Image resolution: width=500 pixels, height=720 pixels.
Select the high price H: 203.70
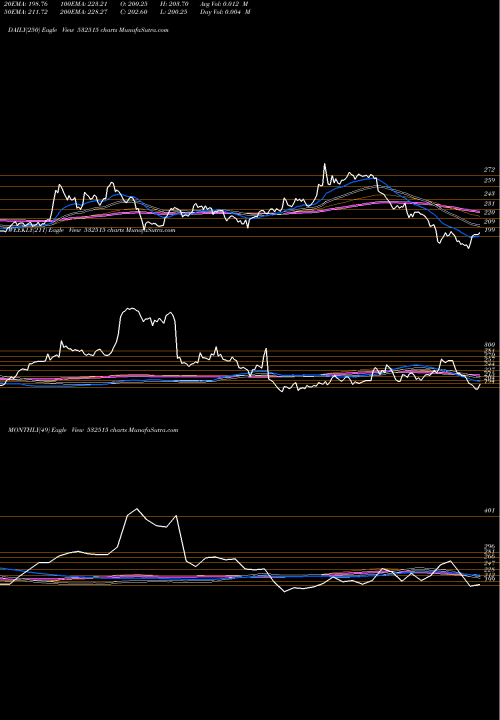pos(174,4)
